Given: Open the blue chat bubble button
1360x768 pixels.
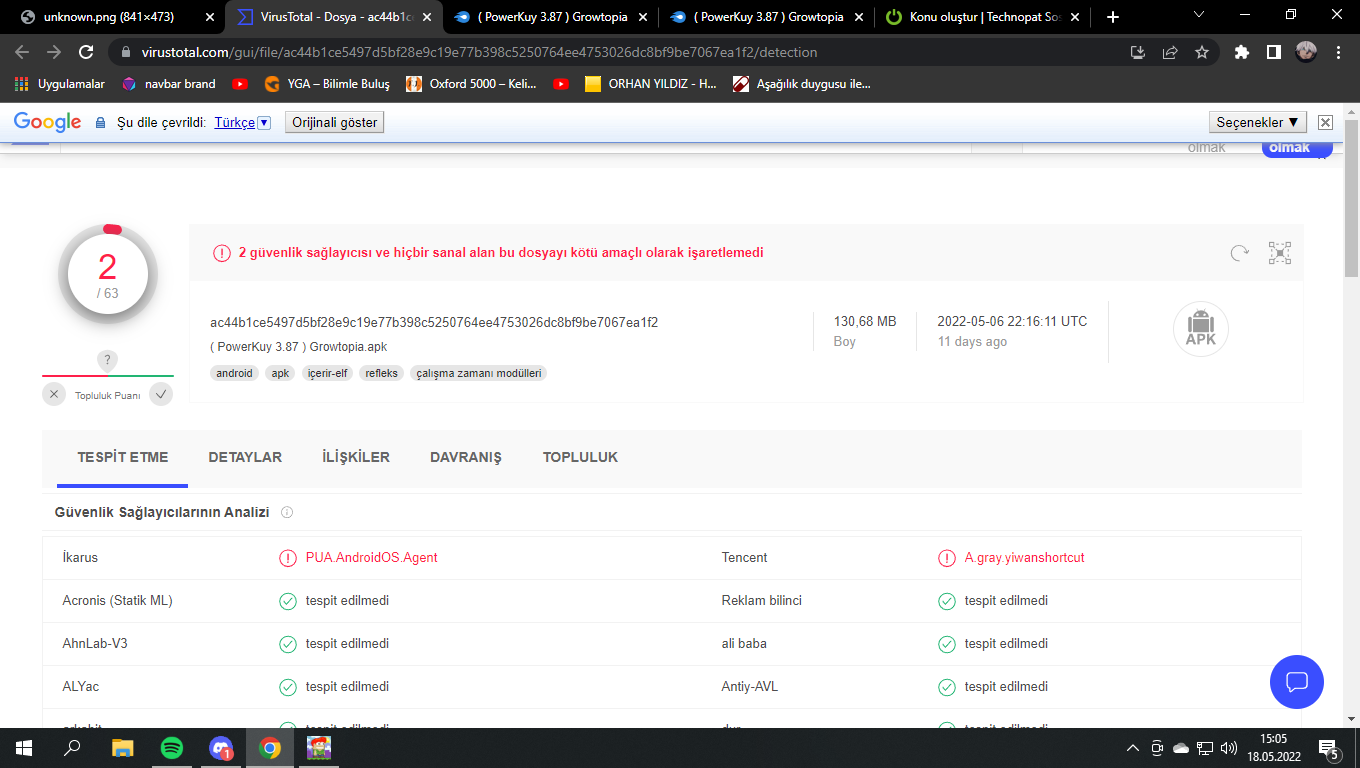Looking at the screenshot, I should click(1297, 682).
